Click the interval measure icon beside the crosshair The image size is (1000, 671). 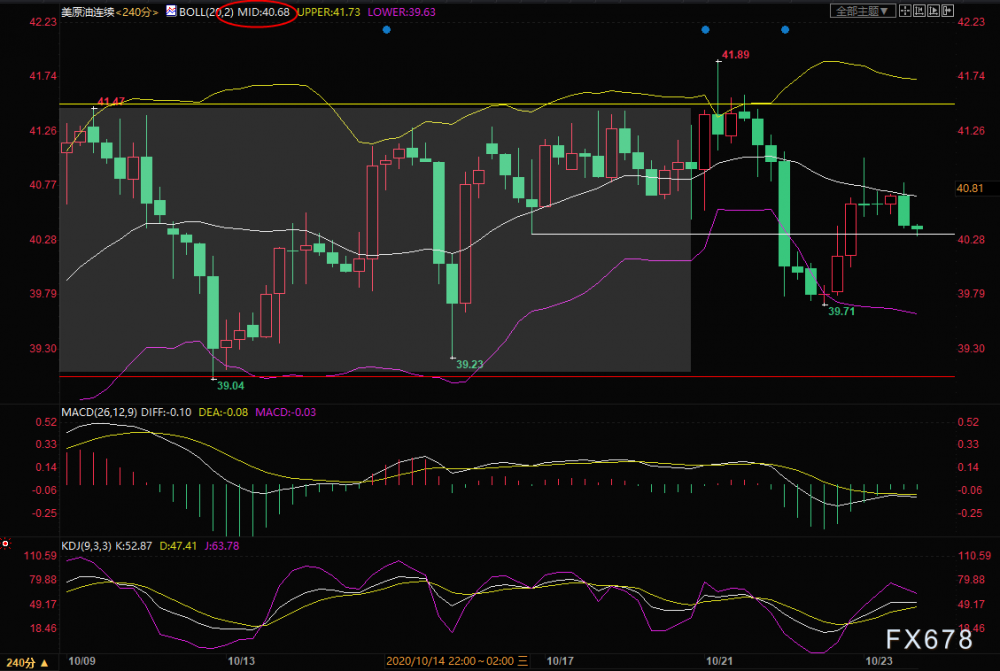pyautogui.click(x=919, y=10)
